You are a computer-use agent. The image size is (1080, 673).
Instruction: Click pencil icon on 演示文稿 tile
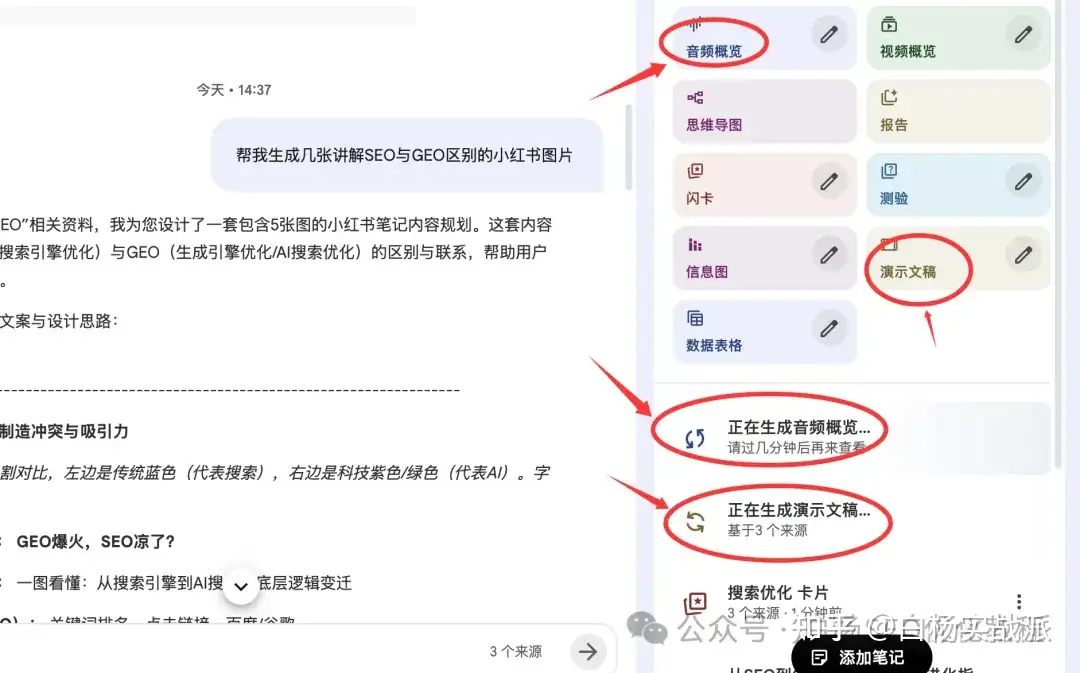click(1023, 255)
